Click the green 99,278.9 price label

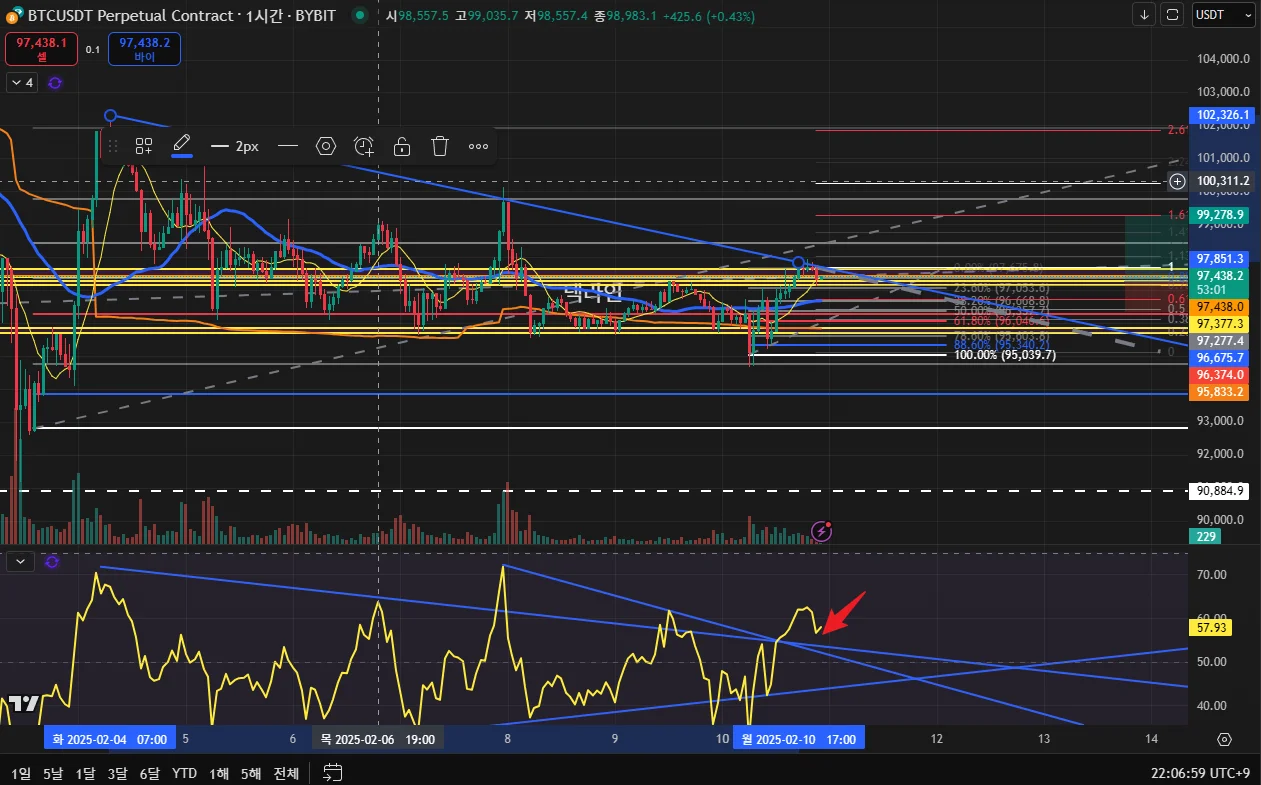[x=1221, y=215]
